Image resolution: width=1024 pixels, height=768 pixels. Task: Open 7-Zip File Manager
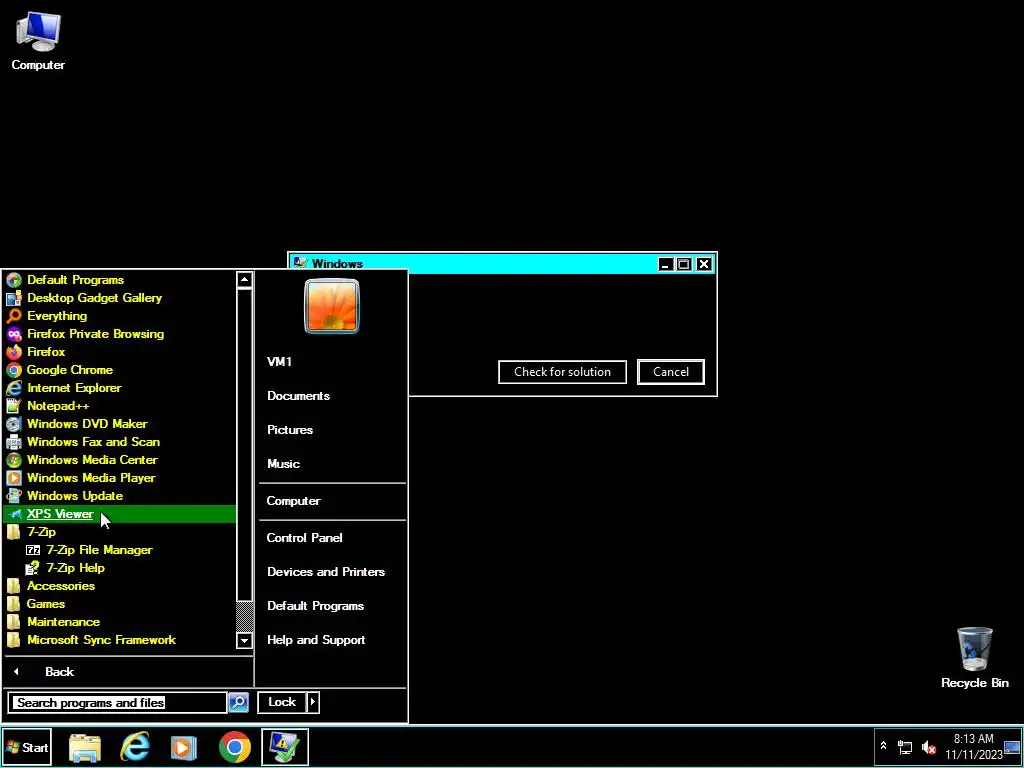tap(120, 550)
